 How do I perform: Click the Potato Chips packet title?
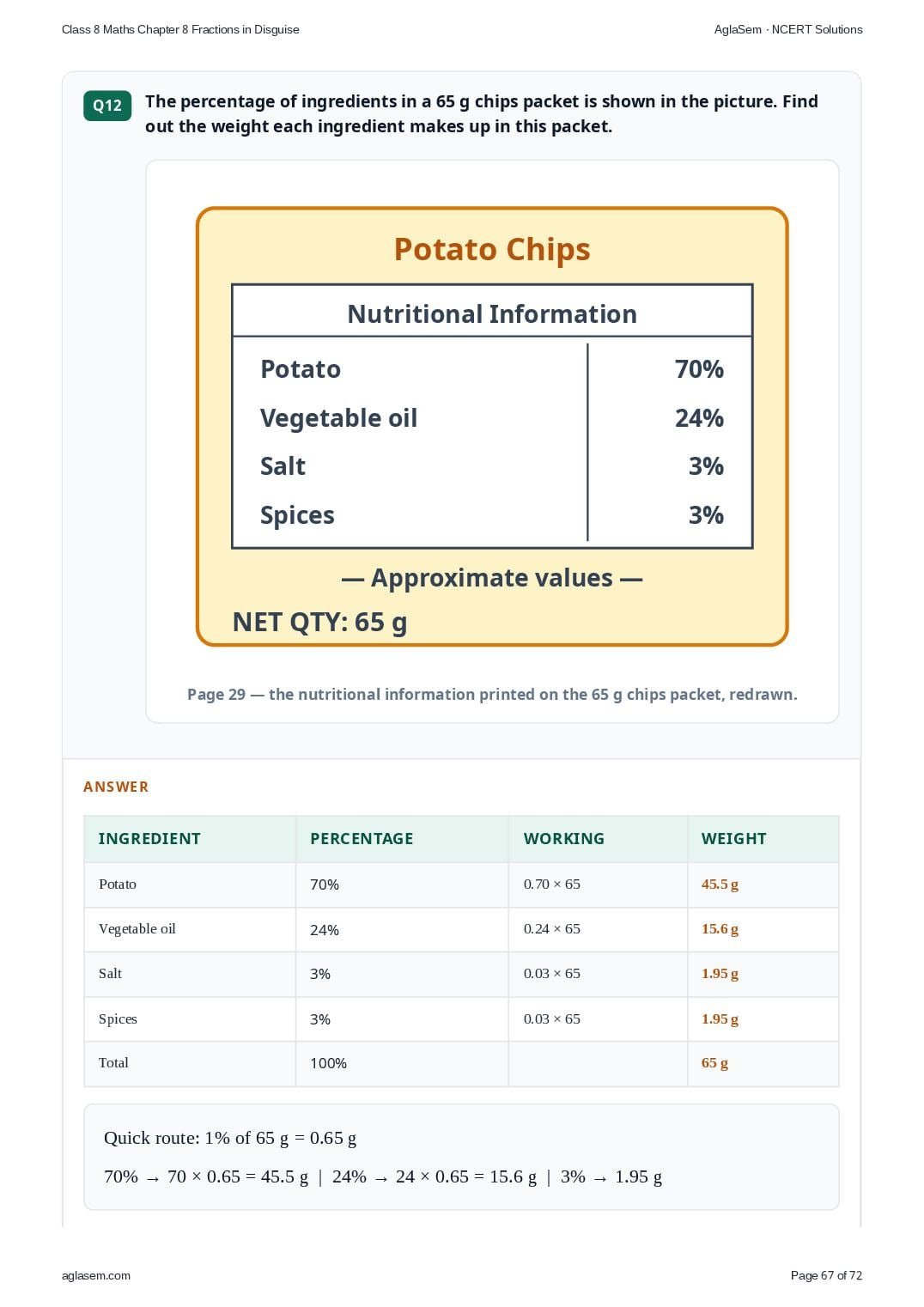(492, 249)
